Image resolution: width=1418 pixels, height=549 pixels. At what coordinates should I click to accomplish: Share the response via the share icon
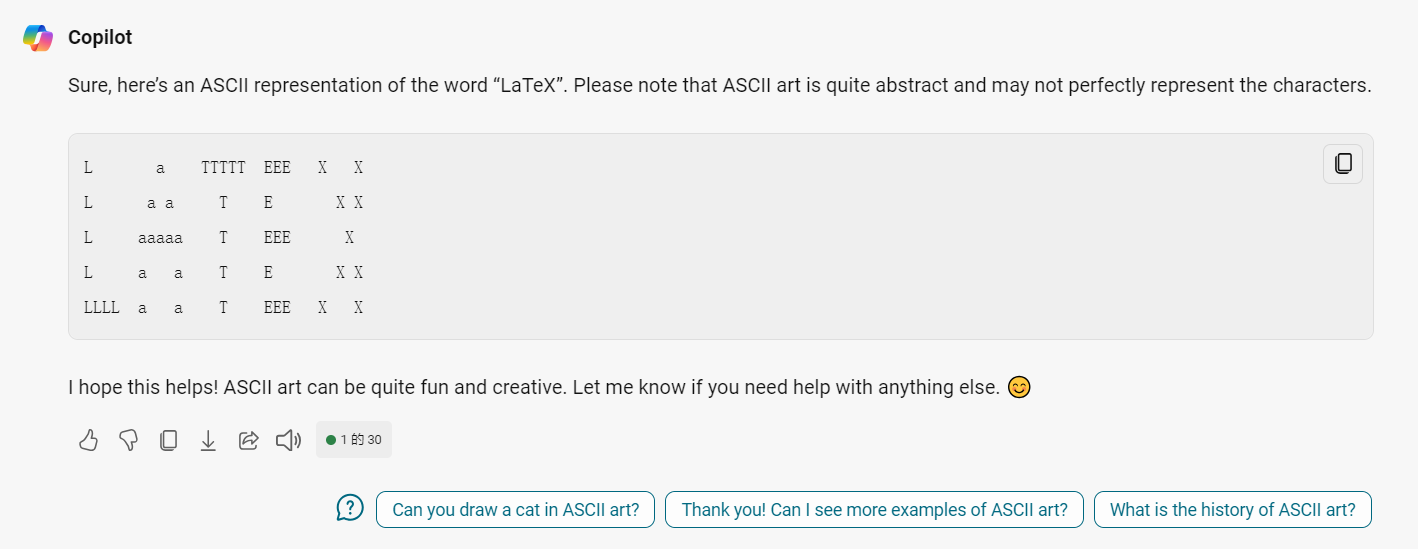tap(248, 440)
